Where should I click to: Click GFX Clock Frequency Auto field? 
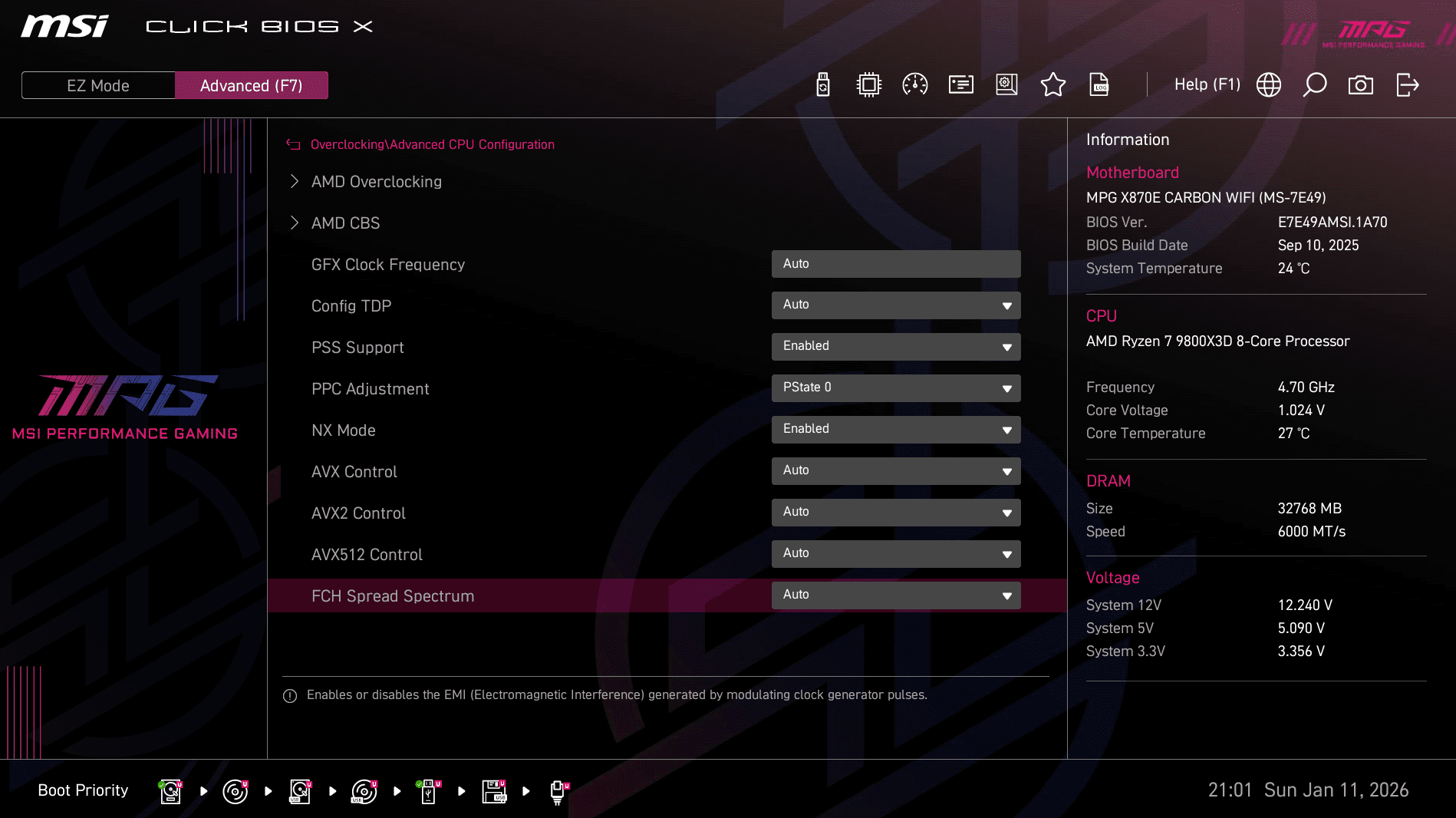tap(896, 264)
